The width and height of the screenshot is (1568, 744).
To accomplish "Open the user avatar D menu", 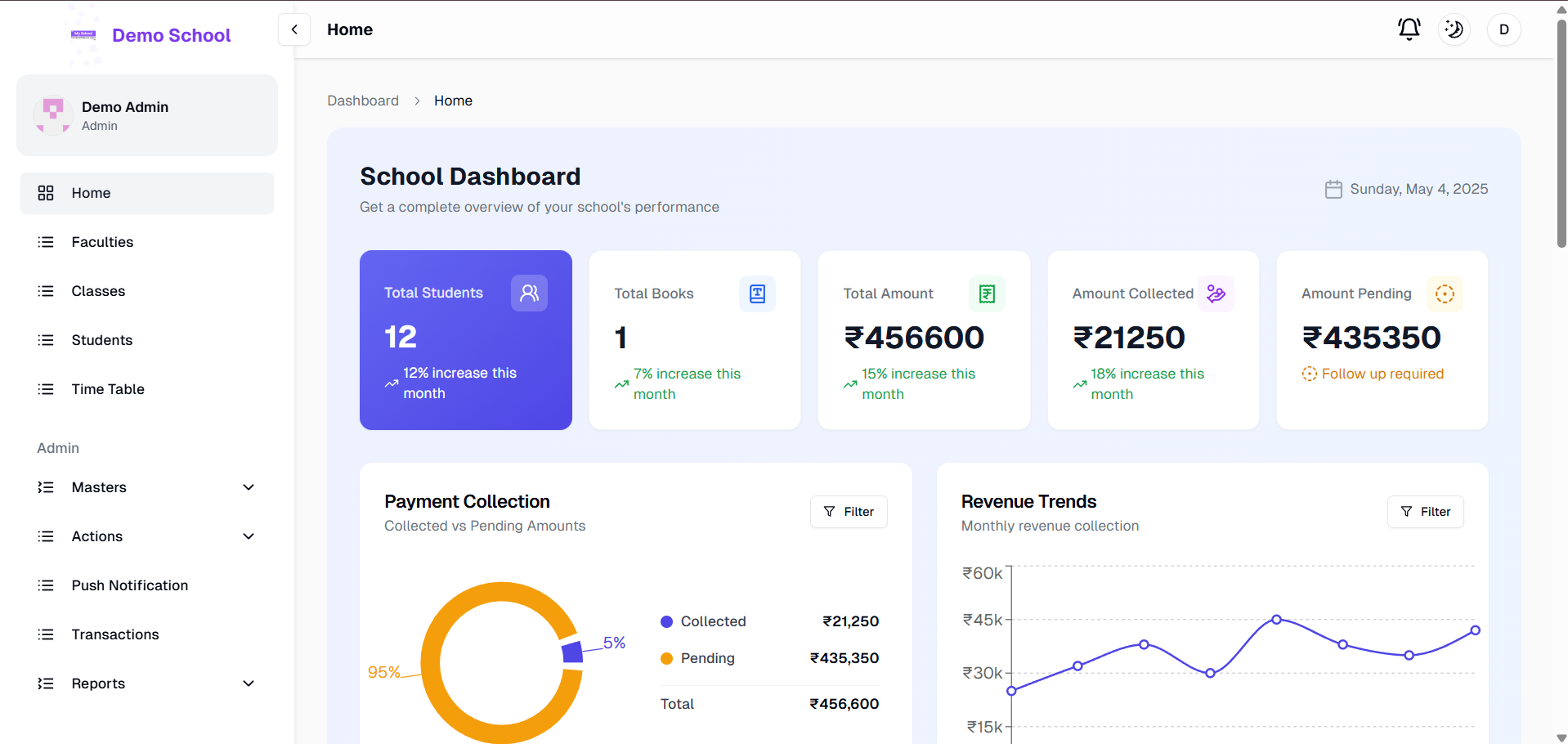I will point(1504,29).
